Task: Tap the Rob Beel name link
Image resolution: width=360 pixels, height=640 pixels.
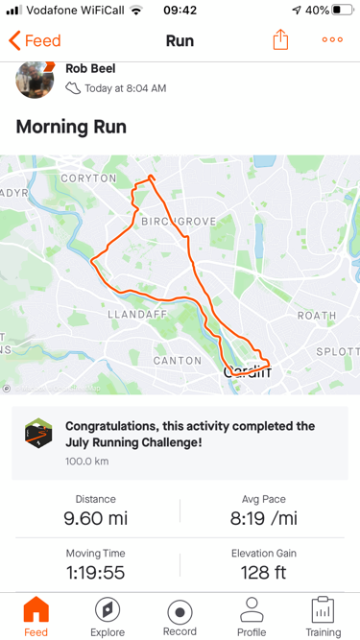Action: tap(90, 69)
